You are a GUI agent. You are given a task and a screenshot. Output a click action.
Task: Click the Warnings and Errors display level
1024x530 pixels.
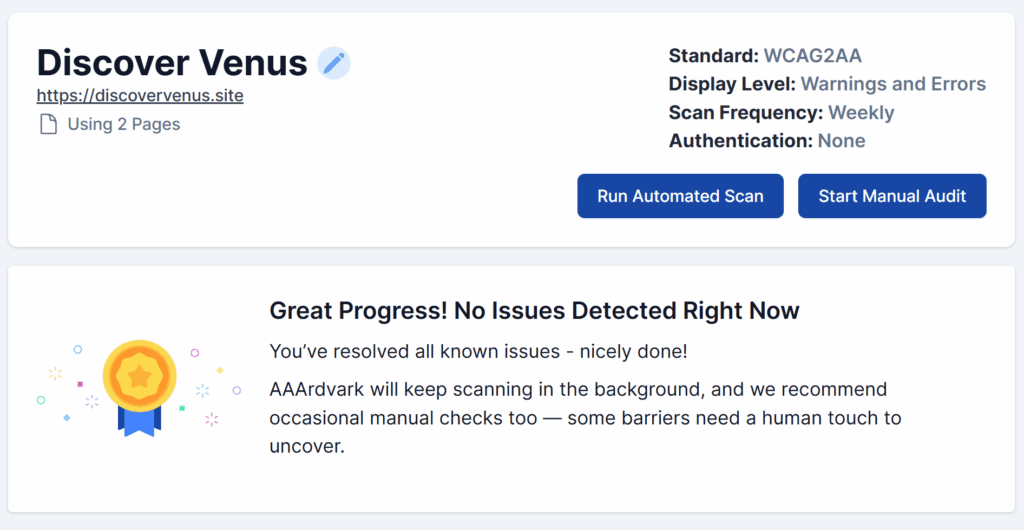893,84
